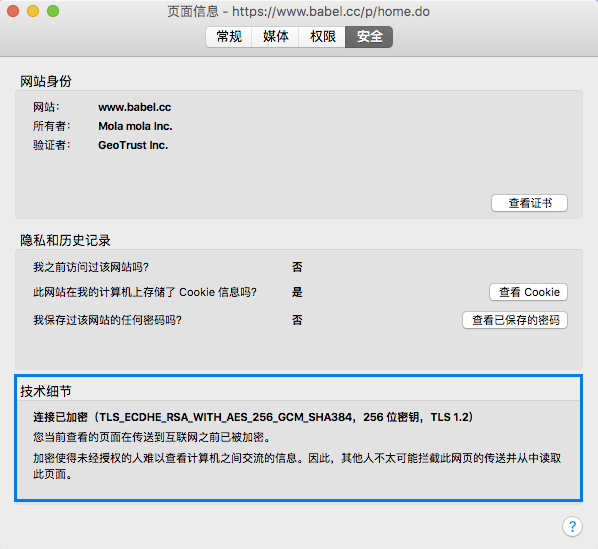The width and height of the screenshot is (598, 549).
Task: Click the 技术细节 section heading
Action: coord(46,391)
